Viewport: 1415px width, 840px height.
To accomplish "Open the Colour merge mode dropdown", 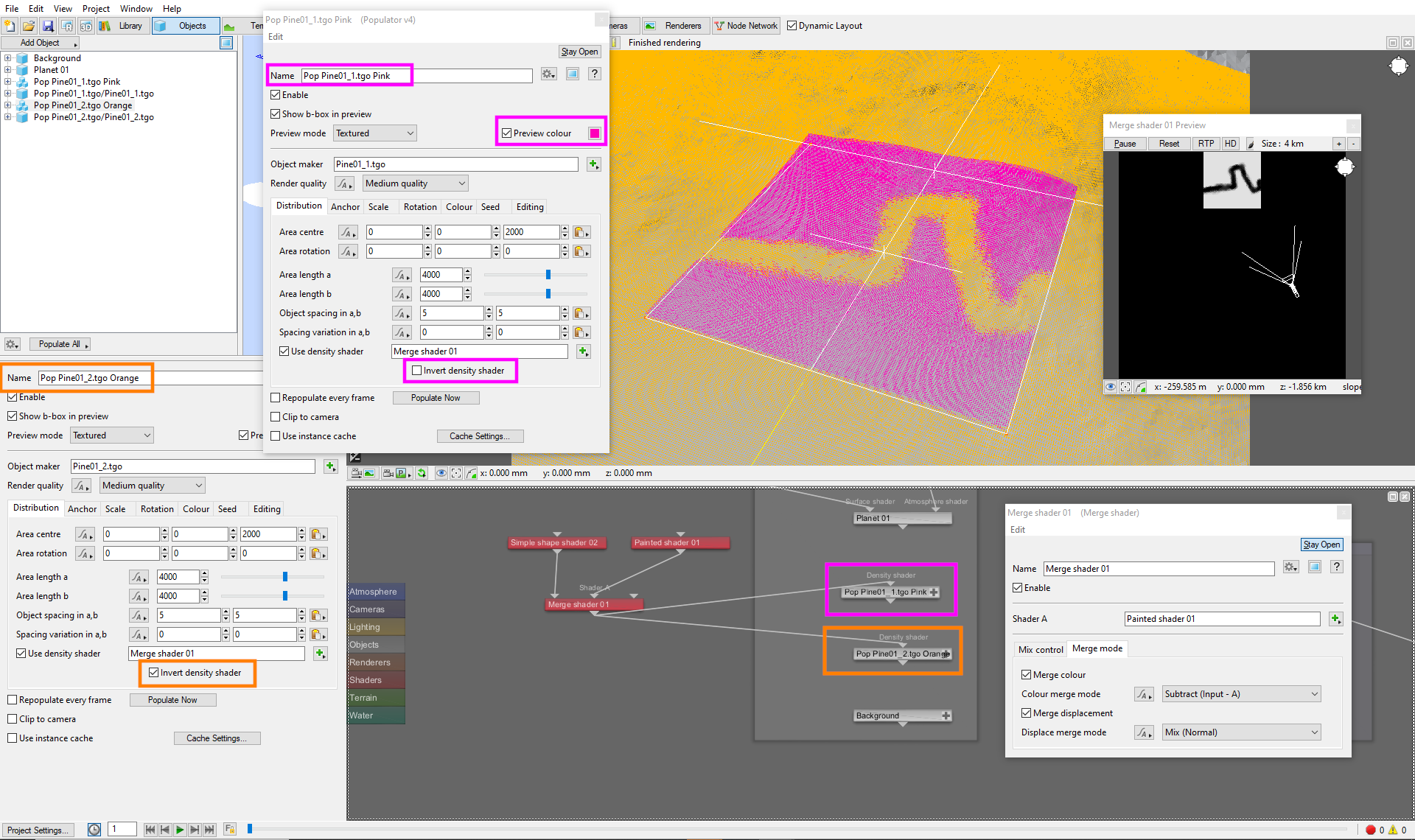I will pos(1241,694).
